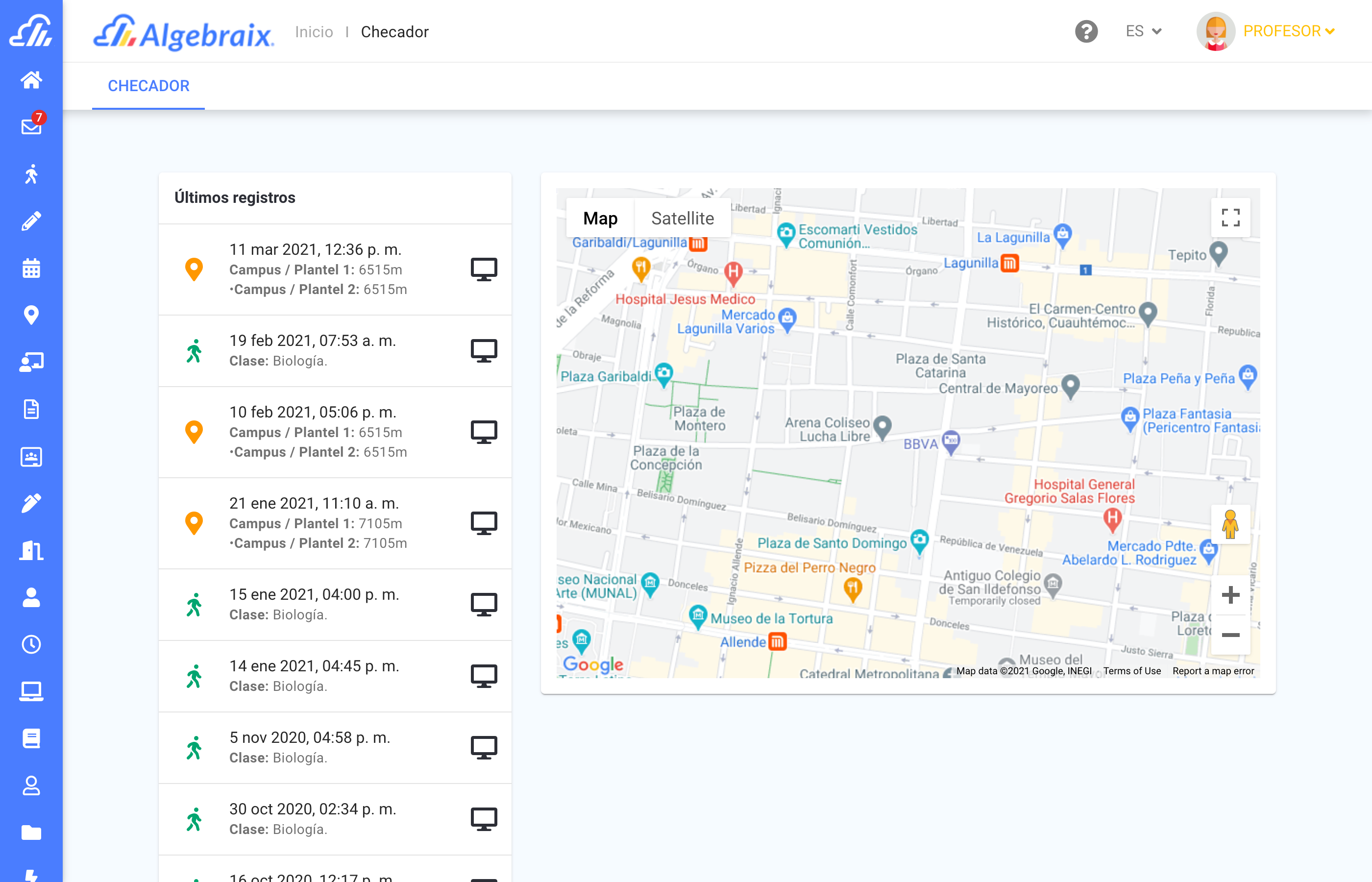Click monitor icon on 19 feb 2021 record
Image resolution: width=1372 pixels, height=882 pixels.
pos(483,350)
